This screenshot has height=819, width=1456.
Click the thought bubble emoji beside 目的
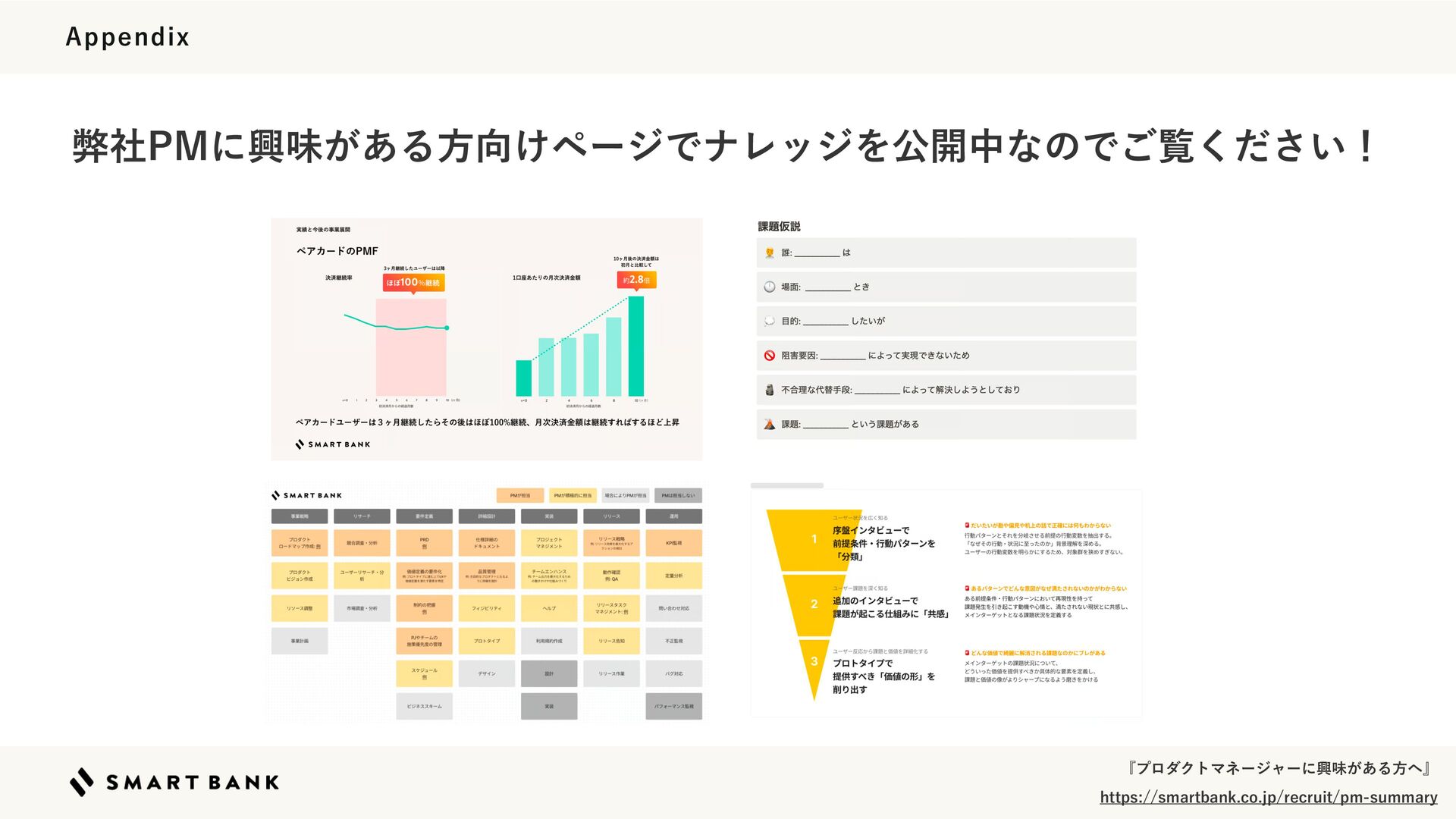pos(769,321)
